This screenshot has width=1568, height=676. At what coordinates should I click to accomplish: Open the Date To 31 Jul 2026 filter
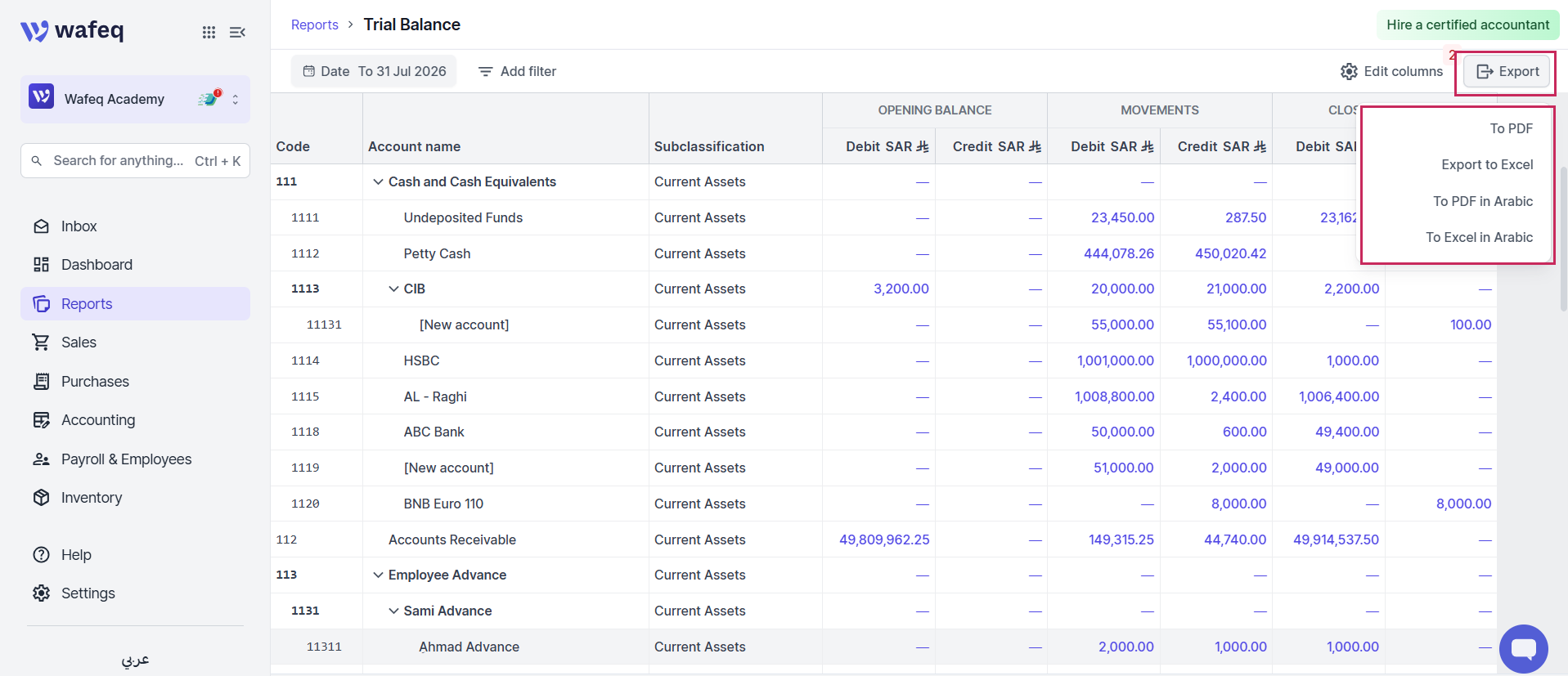click(374, 72)
